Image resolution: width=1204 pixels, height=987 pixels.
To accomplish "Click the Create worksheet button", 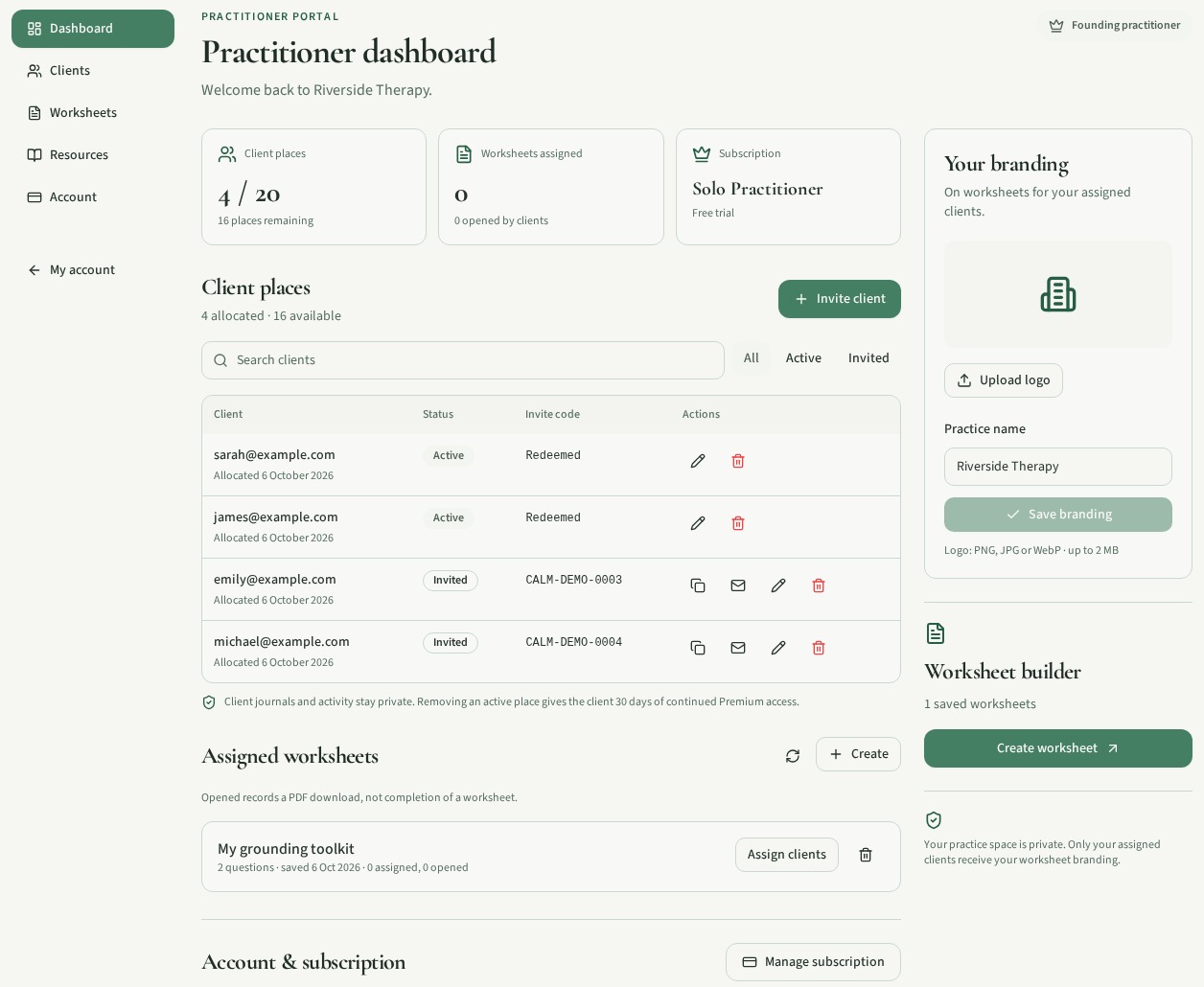I will [1058, 748].
